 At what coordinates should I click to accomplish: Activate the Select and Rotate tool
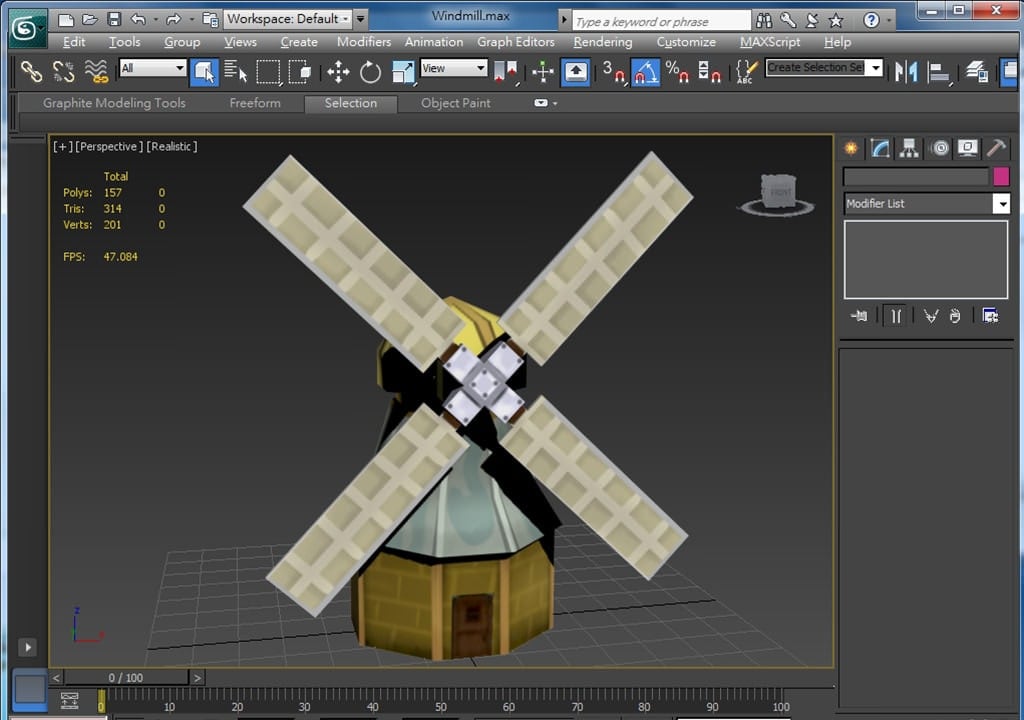point(371,71)
